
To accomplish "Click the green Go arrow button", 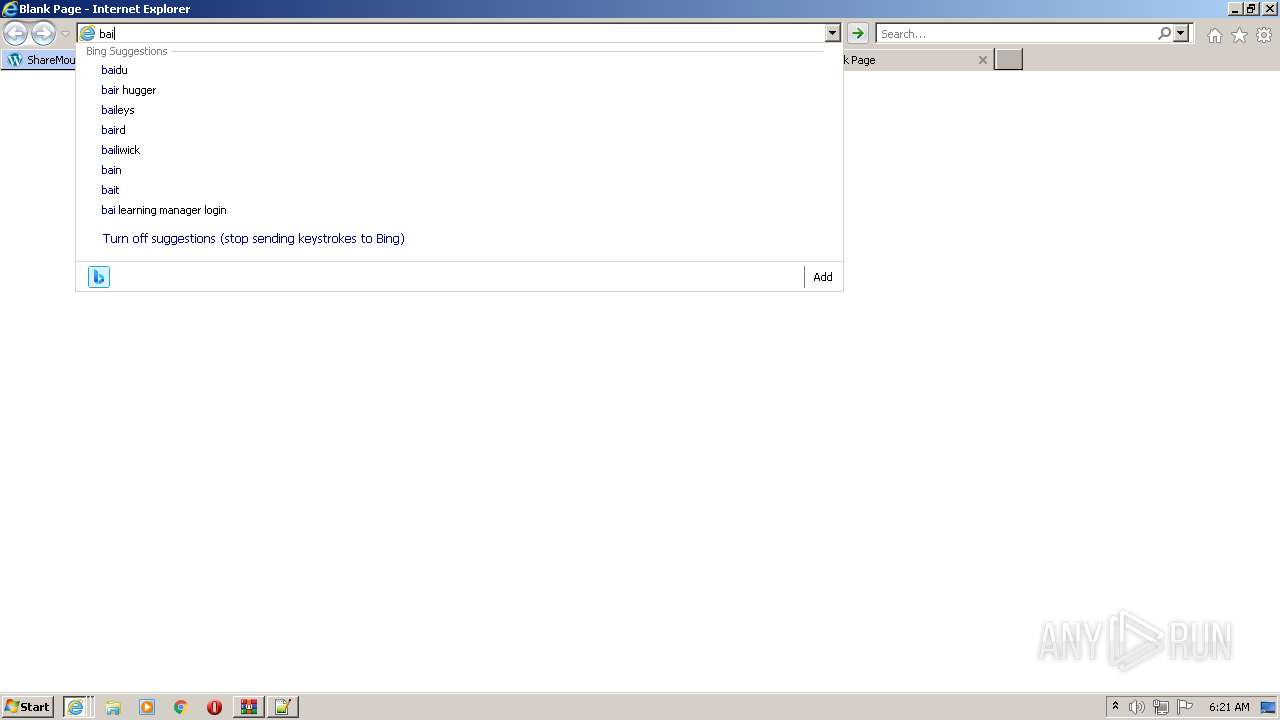I will click(858, 34).
